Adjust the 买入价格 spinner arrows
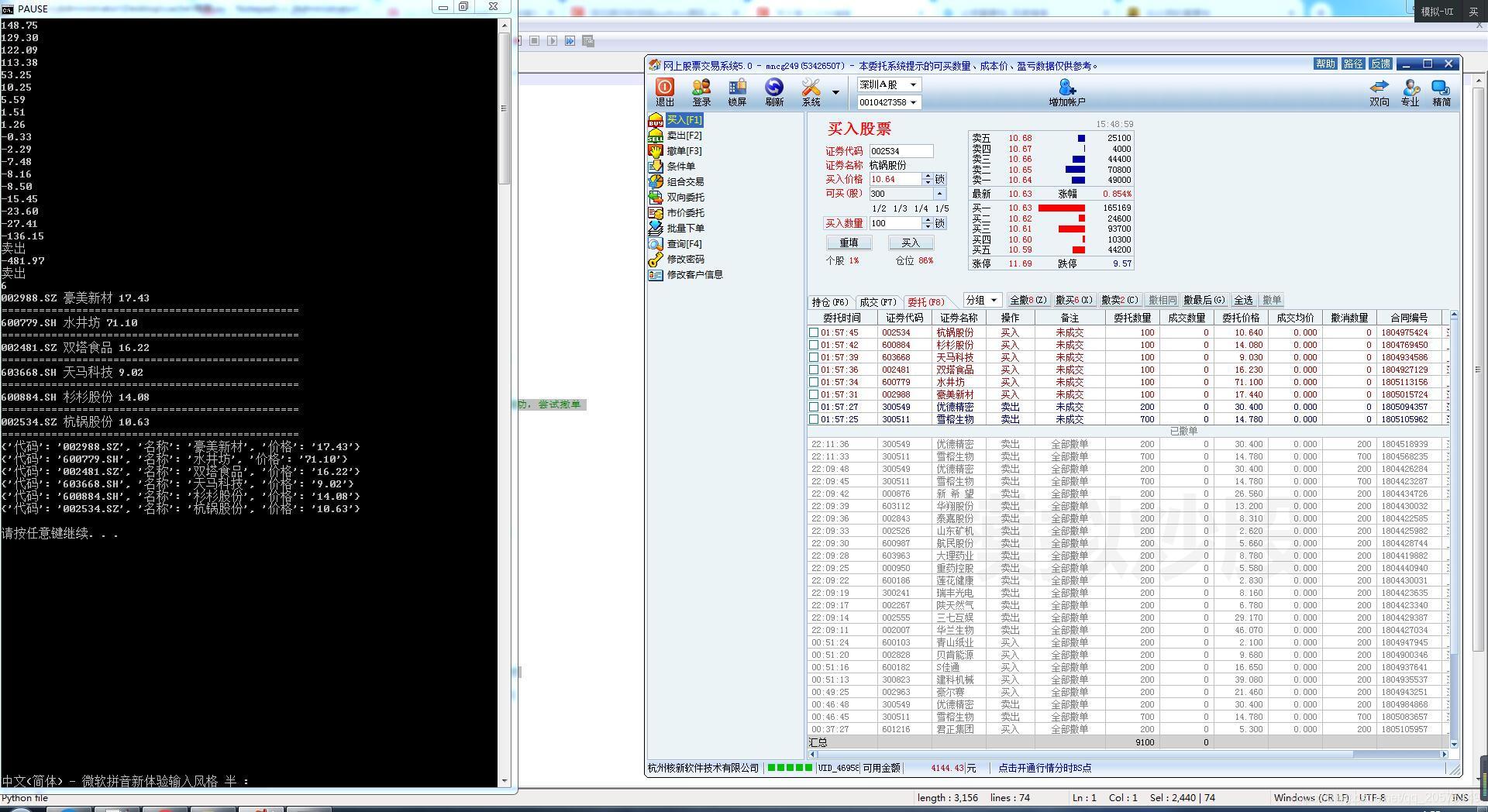The height and width of the screenshot is (812, 1488). [927, 179]
